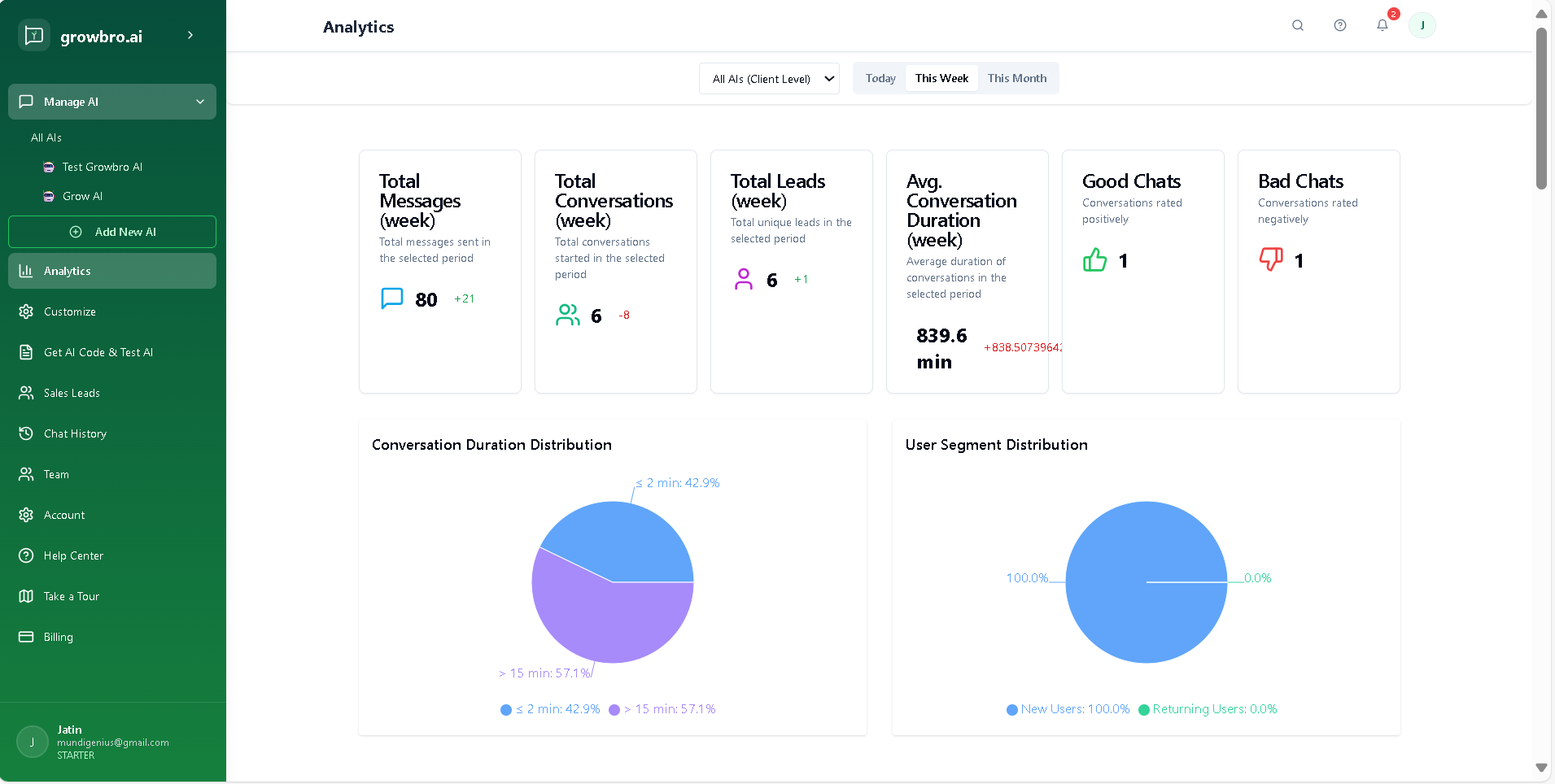Click the Add New AI button
Image resolution: width=1555 pixels, height=784 pixels.
(x=111, y=231)
